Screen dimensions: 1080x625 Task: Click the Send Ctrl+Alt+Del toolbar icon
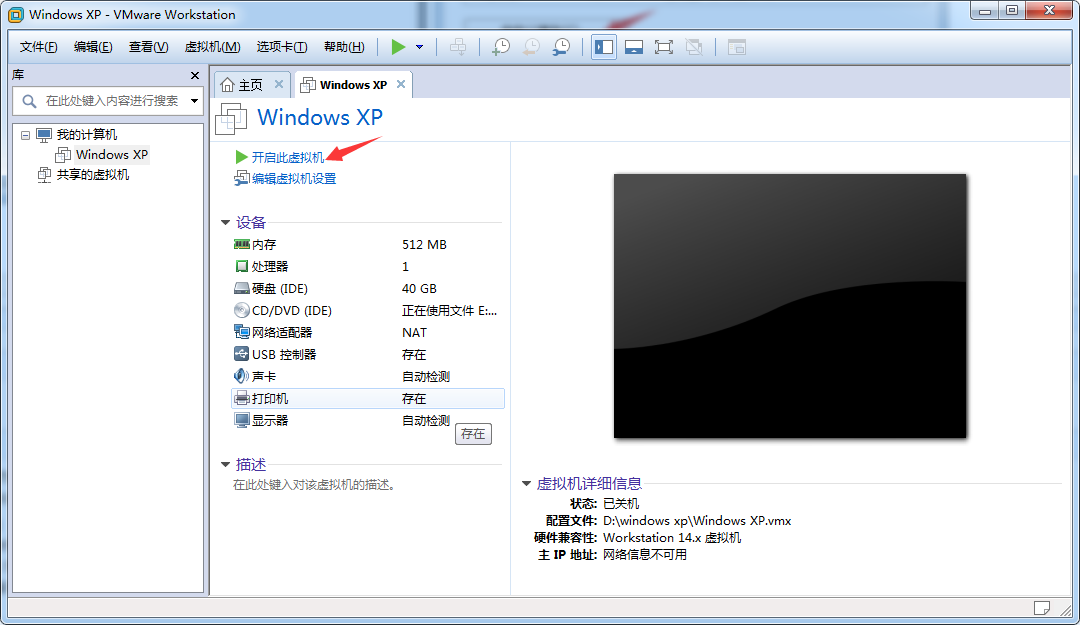tap(458, 47)
